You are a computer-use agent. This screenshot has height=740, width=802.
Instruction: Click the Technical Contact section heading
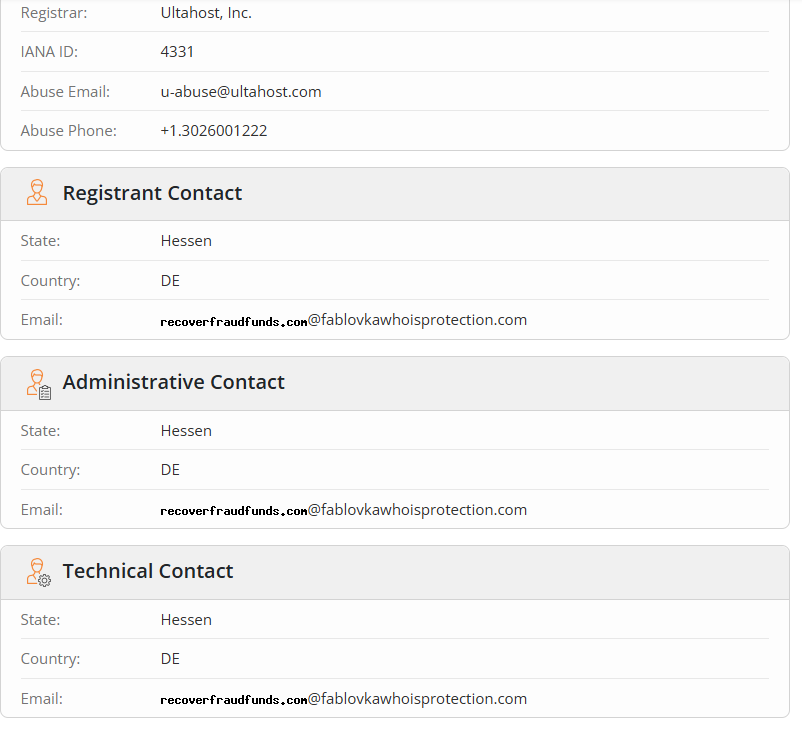click(147, 571)
